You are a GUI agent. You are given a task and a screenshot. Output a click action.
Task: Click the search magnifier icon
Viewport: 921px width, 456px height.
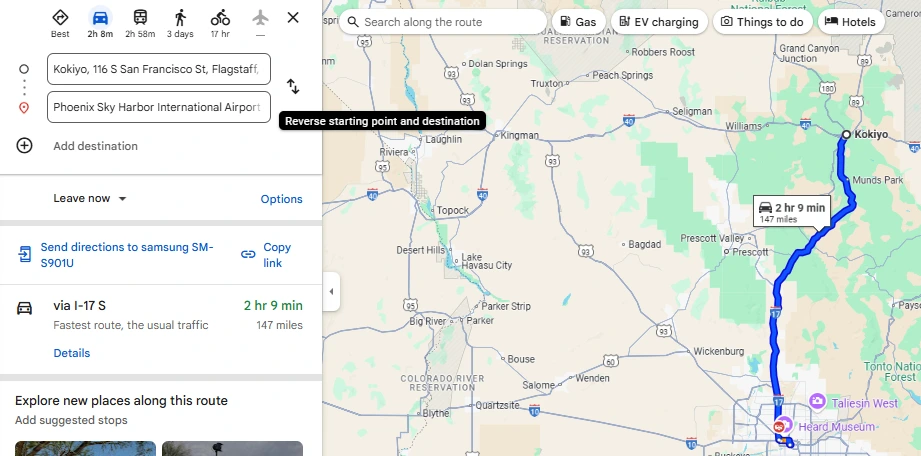pos(353,22)
